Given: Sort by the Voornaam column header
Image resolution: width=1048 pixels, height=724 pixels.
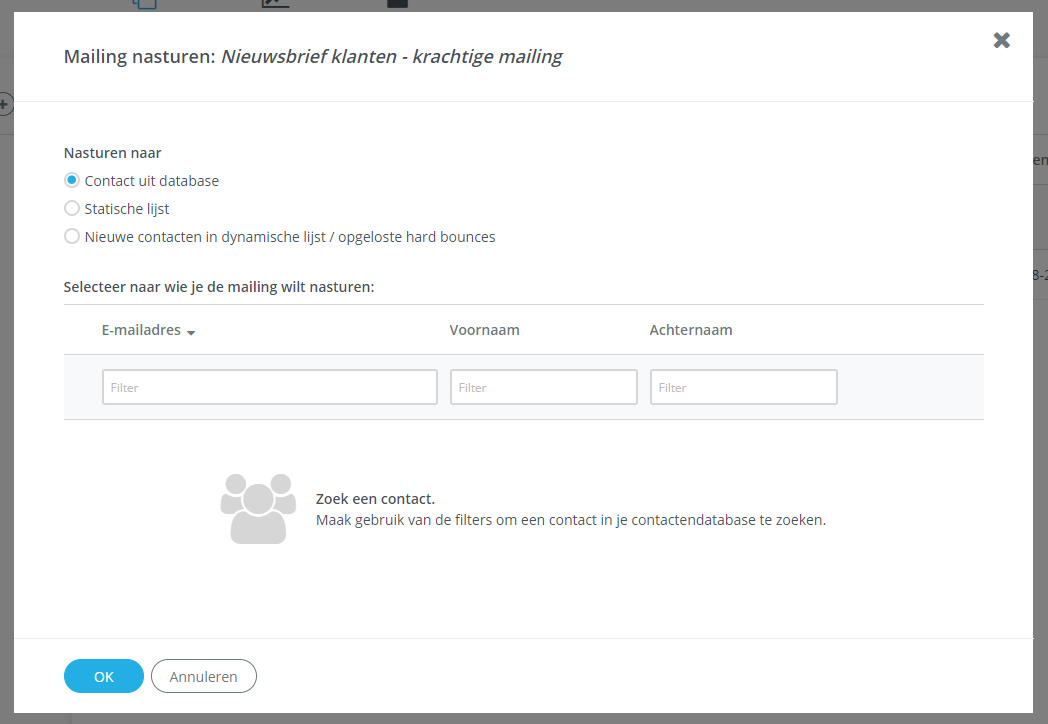Looking at the screenshot, I should (484, 330).
